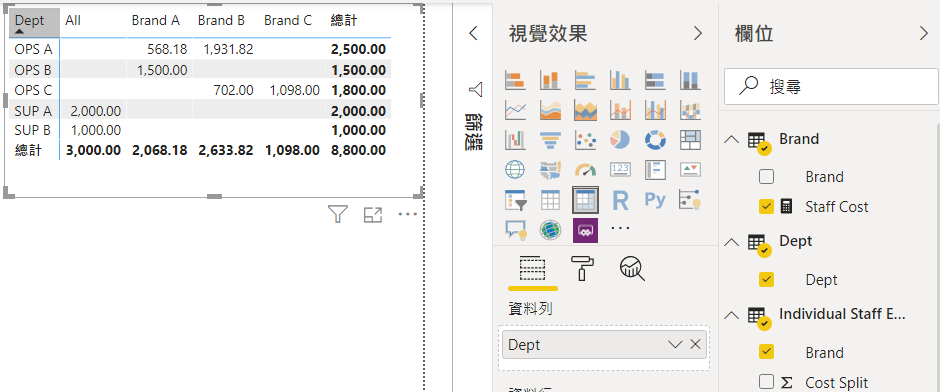Click the 搜尋 search box in fields pane
The height and width of the screenshot is (392, 940).
(831, 86)
